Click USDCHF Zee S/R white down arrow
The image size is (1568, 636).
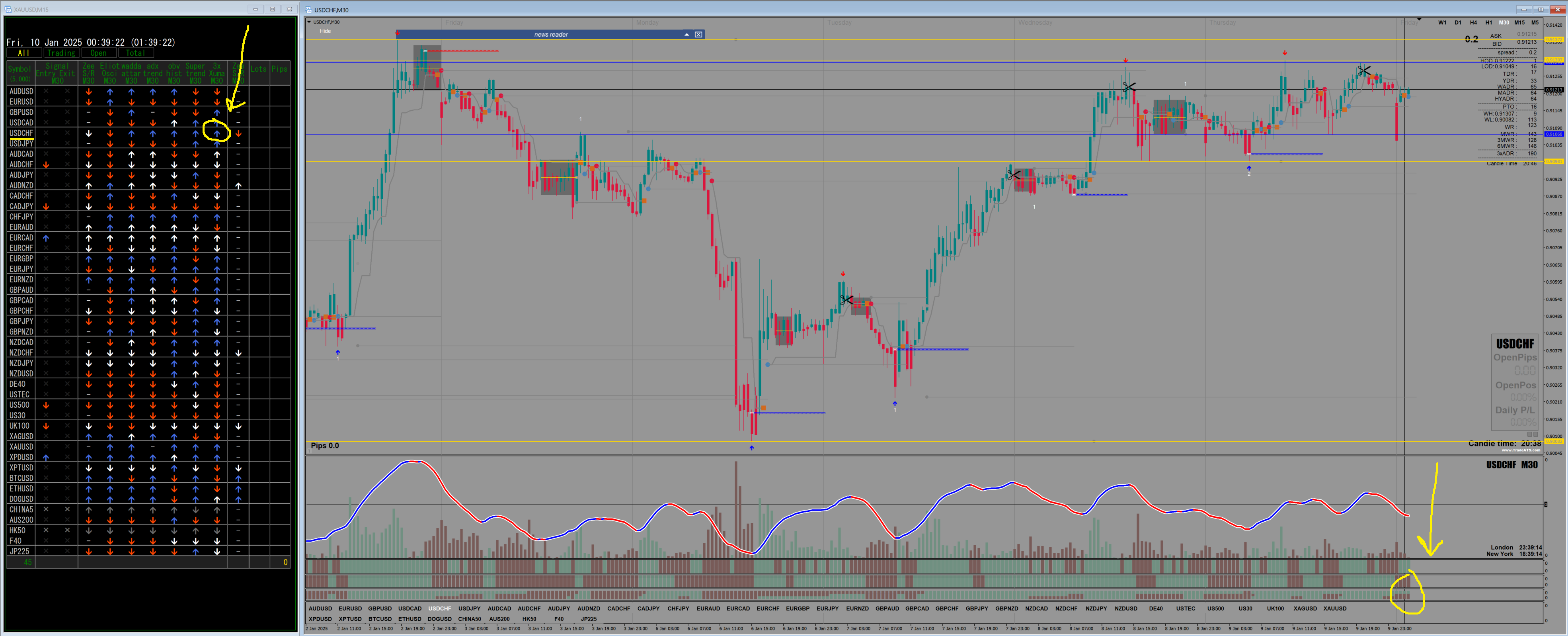pos(88,133)
